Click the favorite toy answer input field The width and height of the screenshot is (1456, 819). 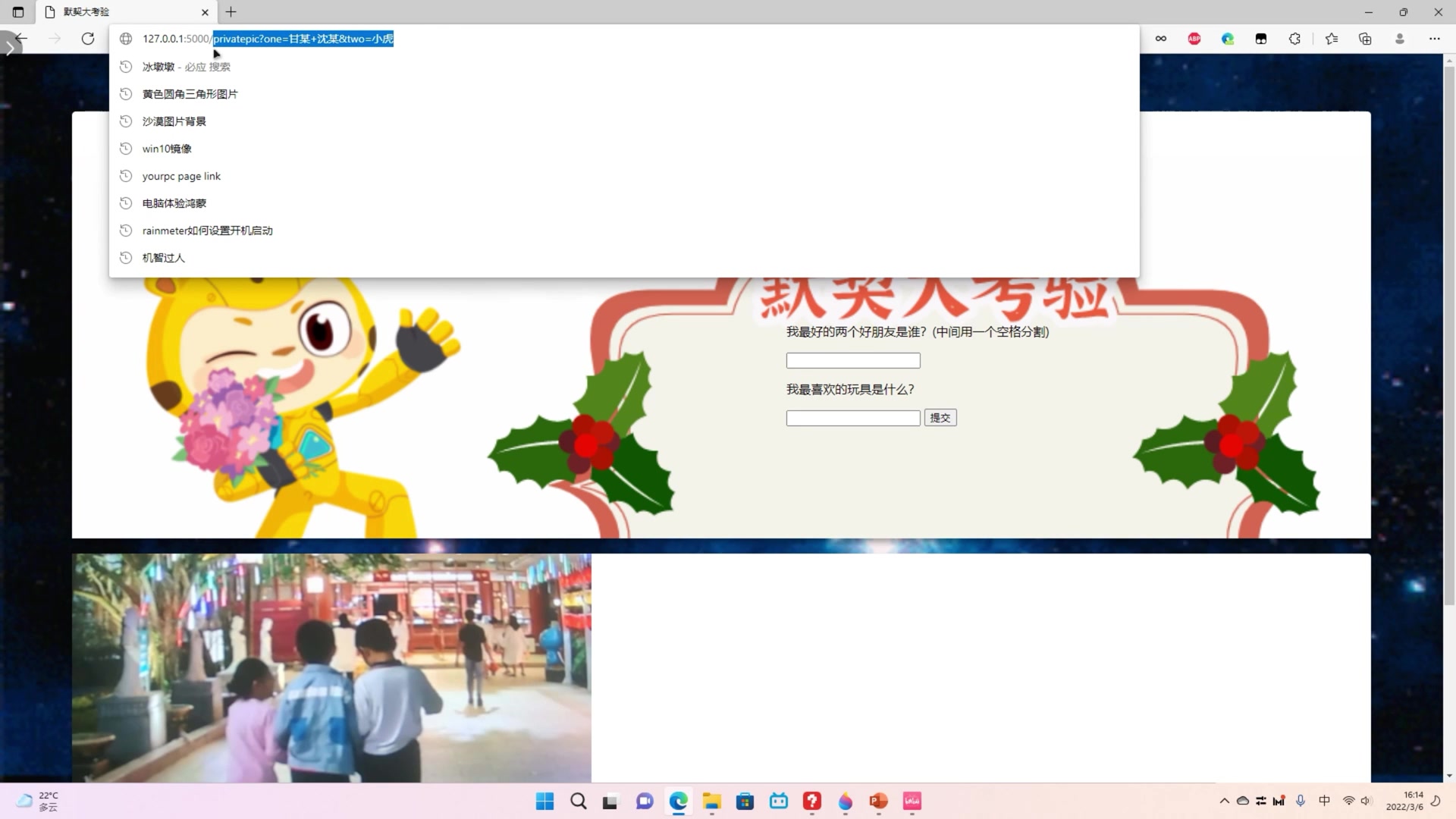click(853, 419)
